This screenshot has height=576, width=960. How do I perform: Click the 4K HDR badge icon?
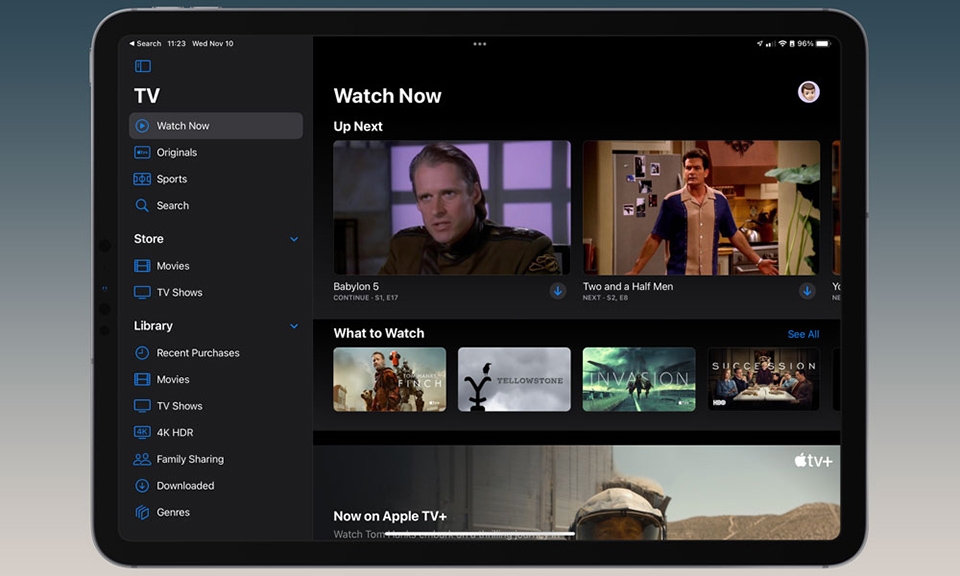pyautogui.click(x=142, y=432)
